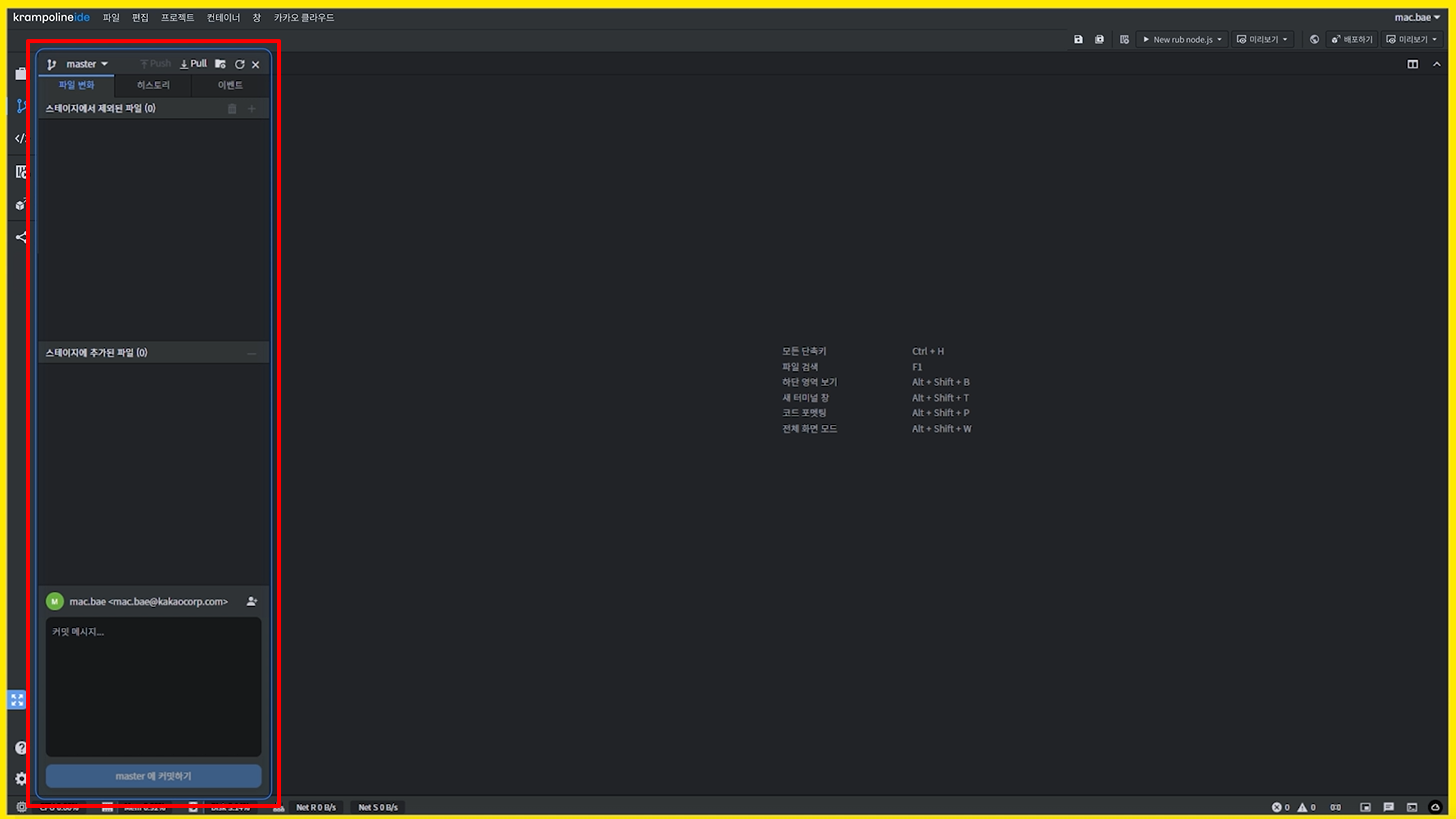Click the 배포하기 deploy button
The height and width of the screenshot is (819, 1456).
[1352, 40]
